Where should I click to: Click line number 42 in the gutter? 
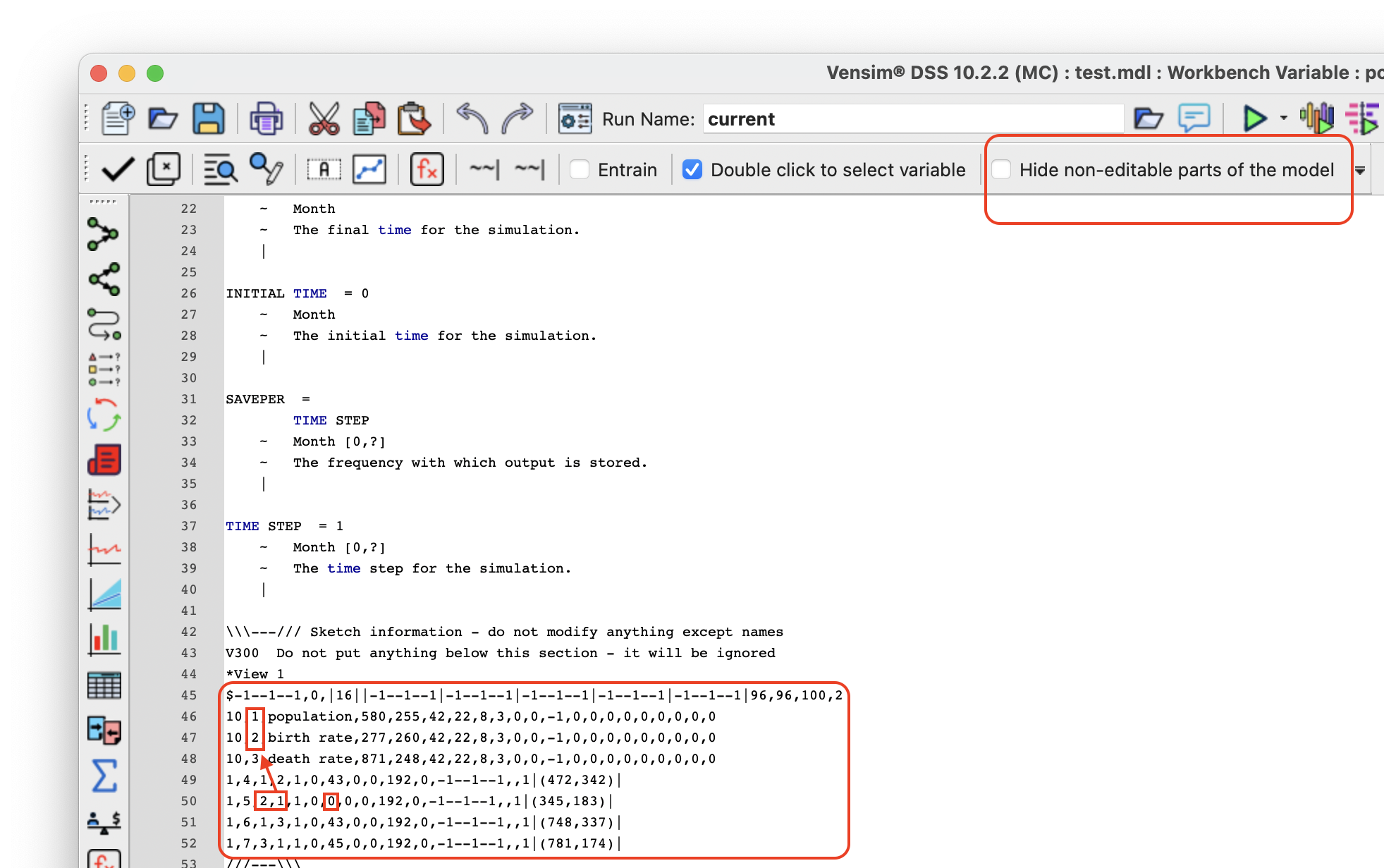(188, 632)
